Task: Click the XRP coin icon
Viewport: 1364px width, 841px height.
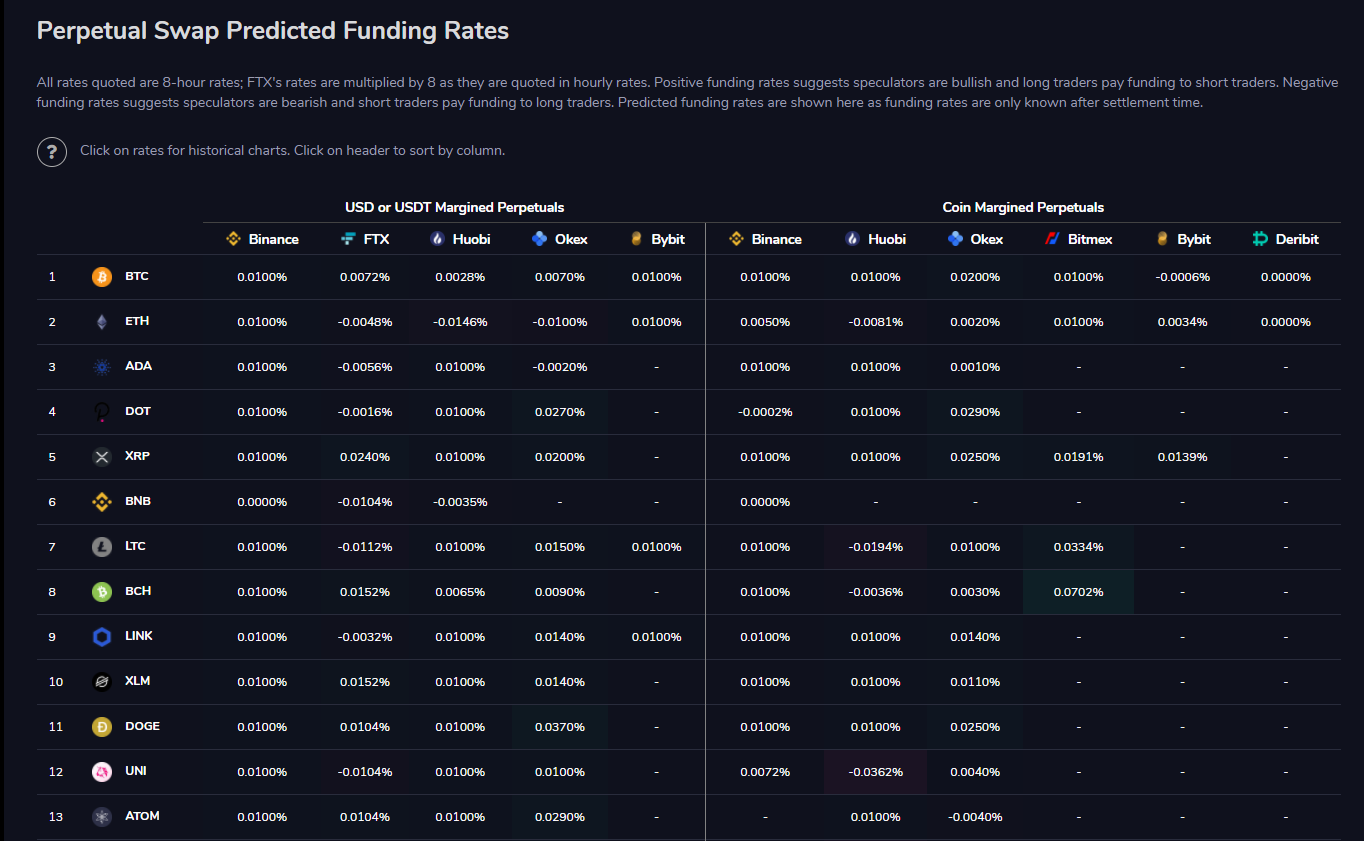Action: [x=102, y=457]
